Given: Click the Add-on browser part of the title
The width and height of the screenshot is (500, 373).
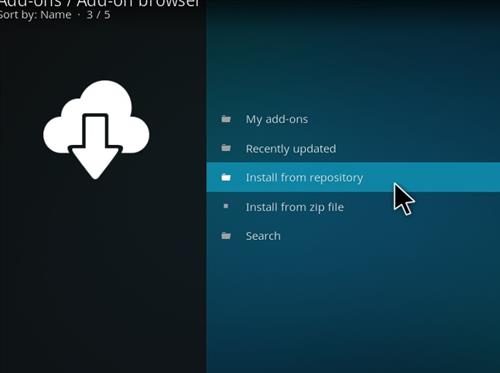Looking at the screenshot, I should click(x=138, y=3).
